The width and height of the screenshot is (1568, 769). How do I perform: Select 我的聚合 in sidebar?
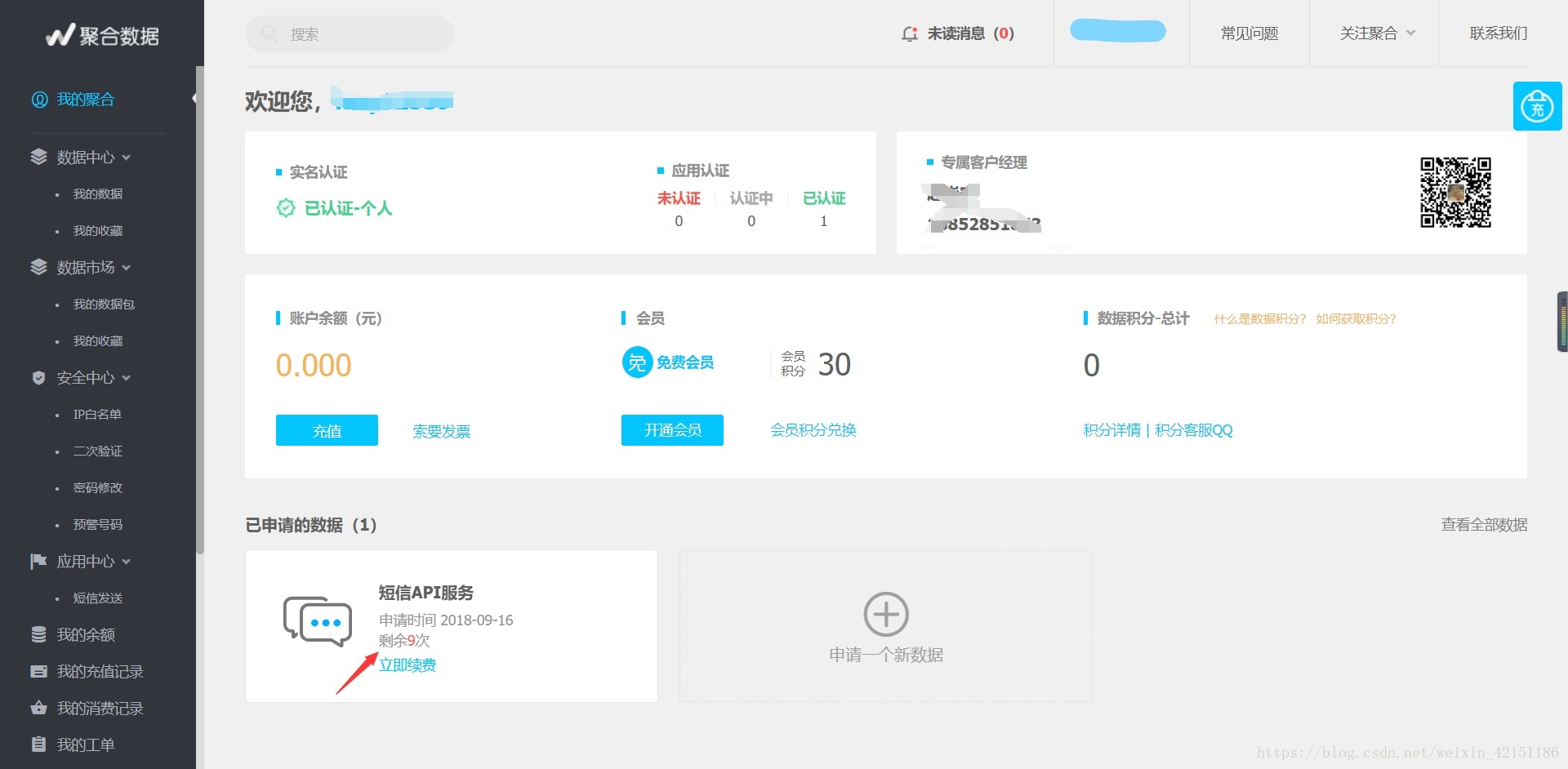[x=86, y=100]
